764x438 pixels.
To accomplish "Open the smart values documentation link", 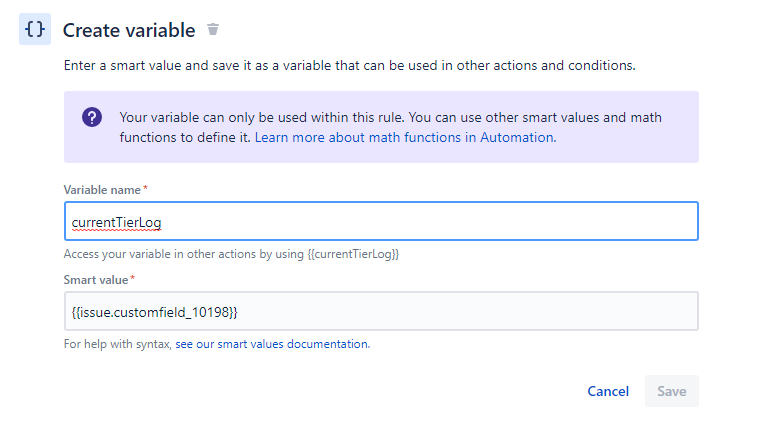I will pos(272,344).
